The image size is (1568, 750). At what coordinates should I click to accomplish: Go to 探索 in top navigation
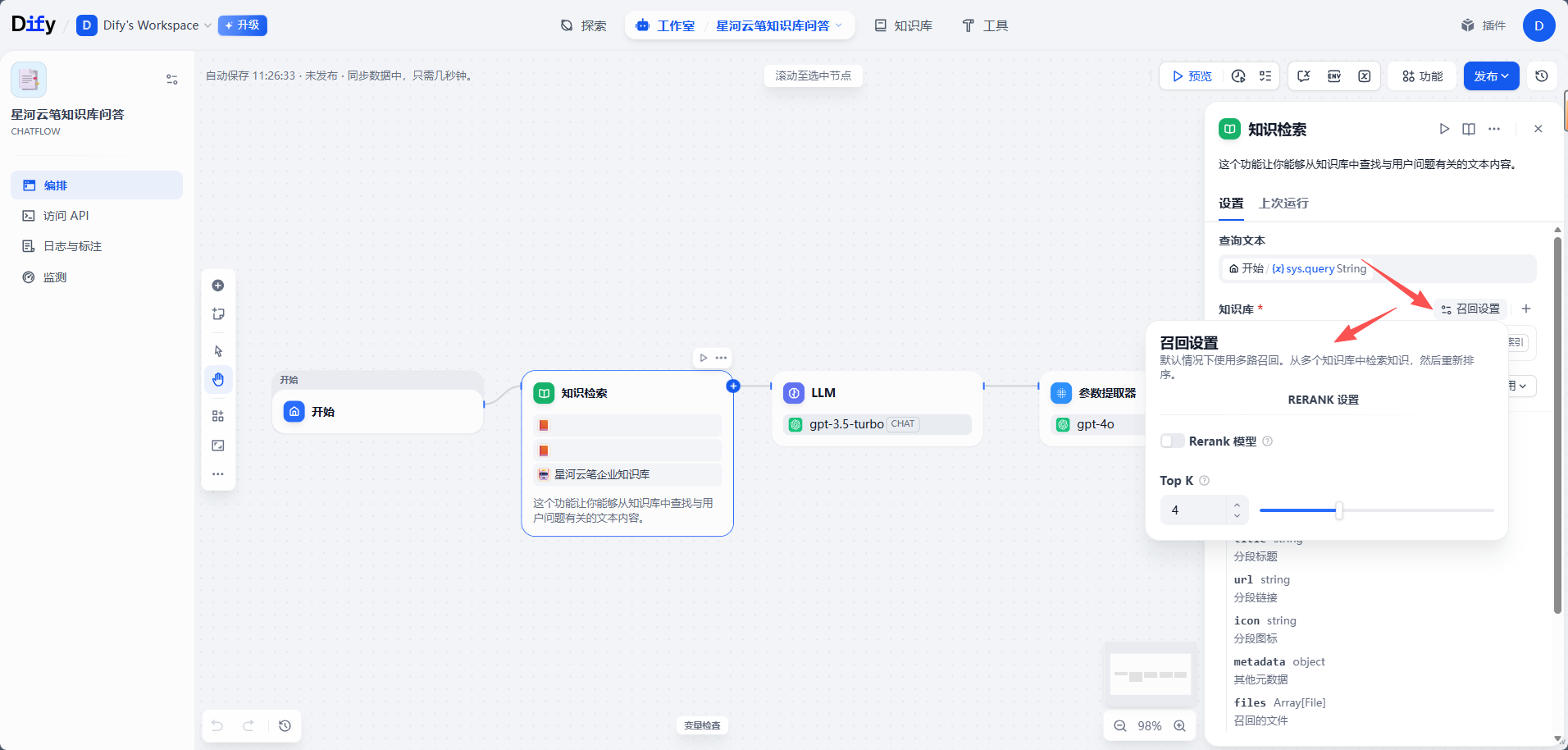click(583, 25)
